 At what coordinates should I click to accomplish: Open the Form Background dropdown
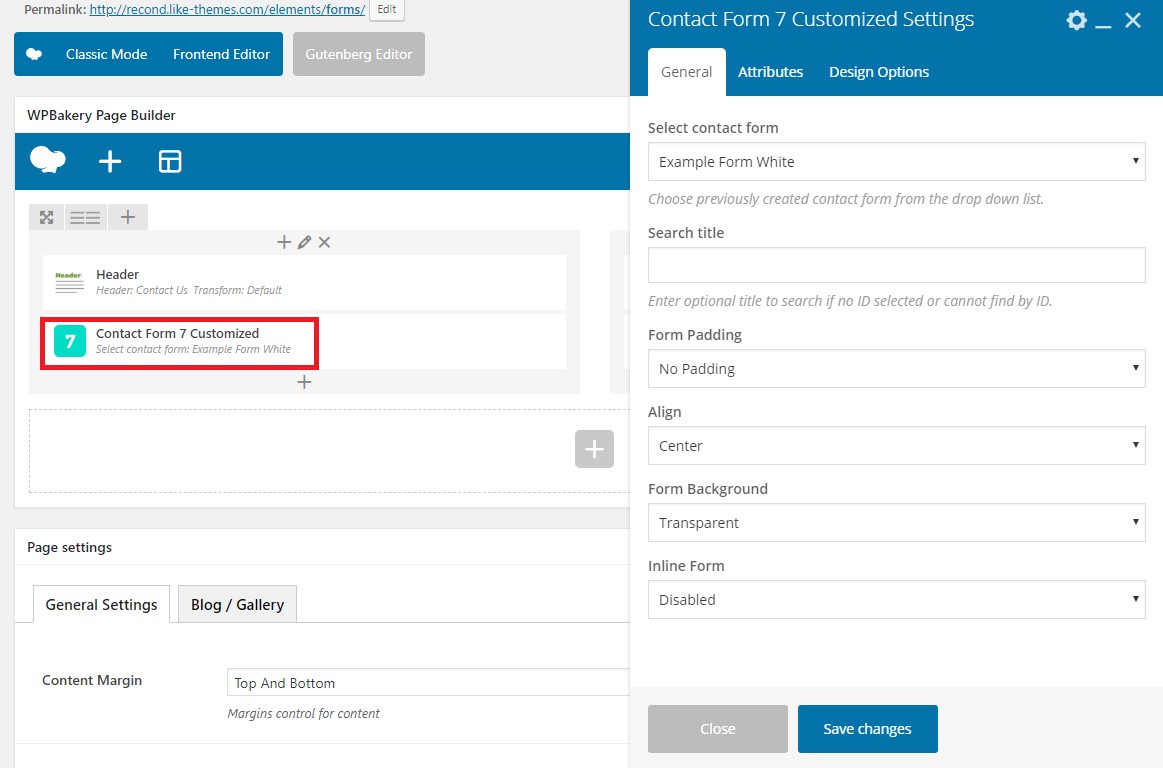(x=897, y=523)
